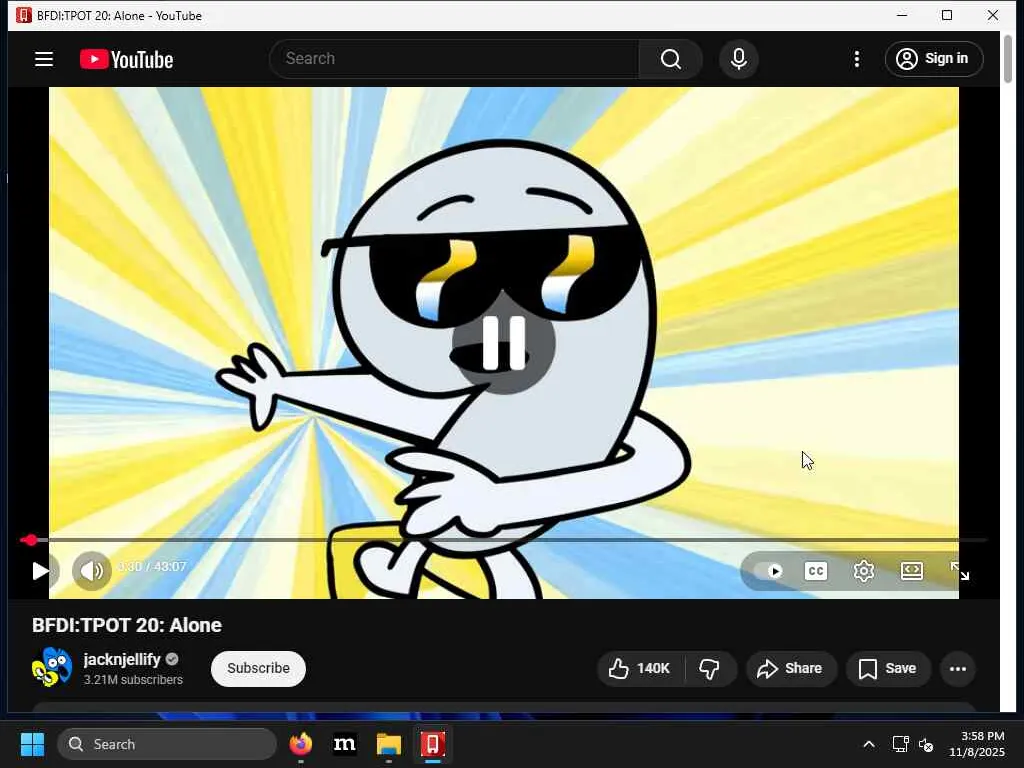Image resolution: width=1024 pixels, height=768 pixels.
Task: Toggle closed captions with CC button
Action: pos(816,571)
